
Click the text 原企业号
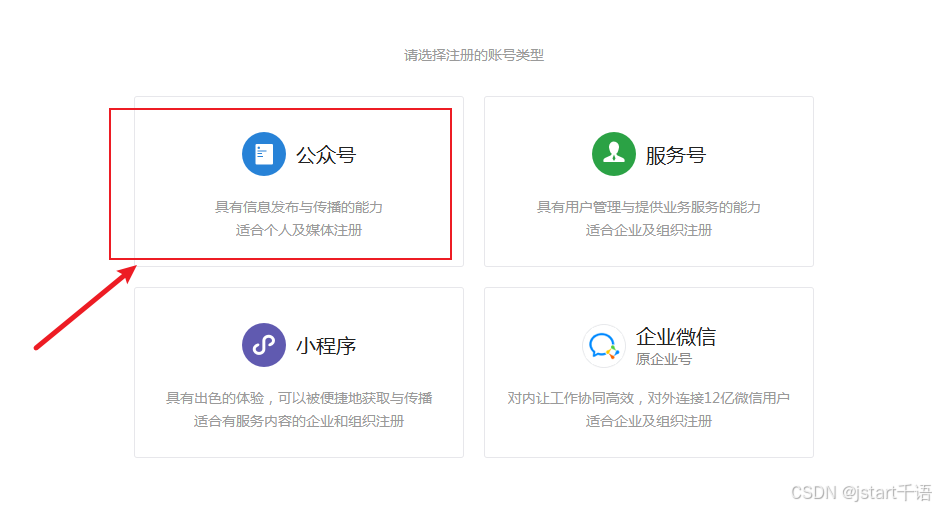coord(664,359)
